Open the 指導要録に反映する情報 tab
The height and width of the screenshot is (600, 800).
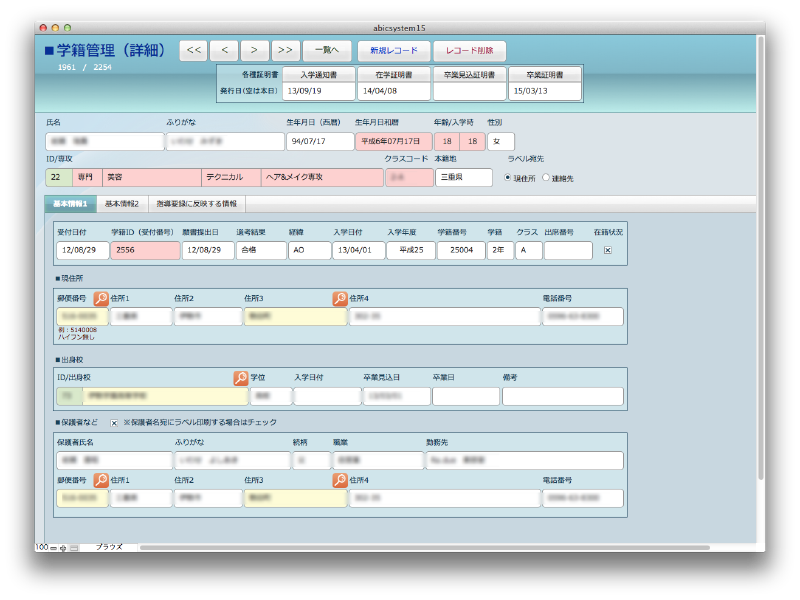(196, 203)
